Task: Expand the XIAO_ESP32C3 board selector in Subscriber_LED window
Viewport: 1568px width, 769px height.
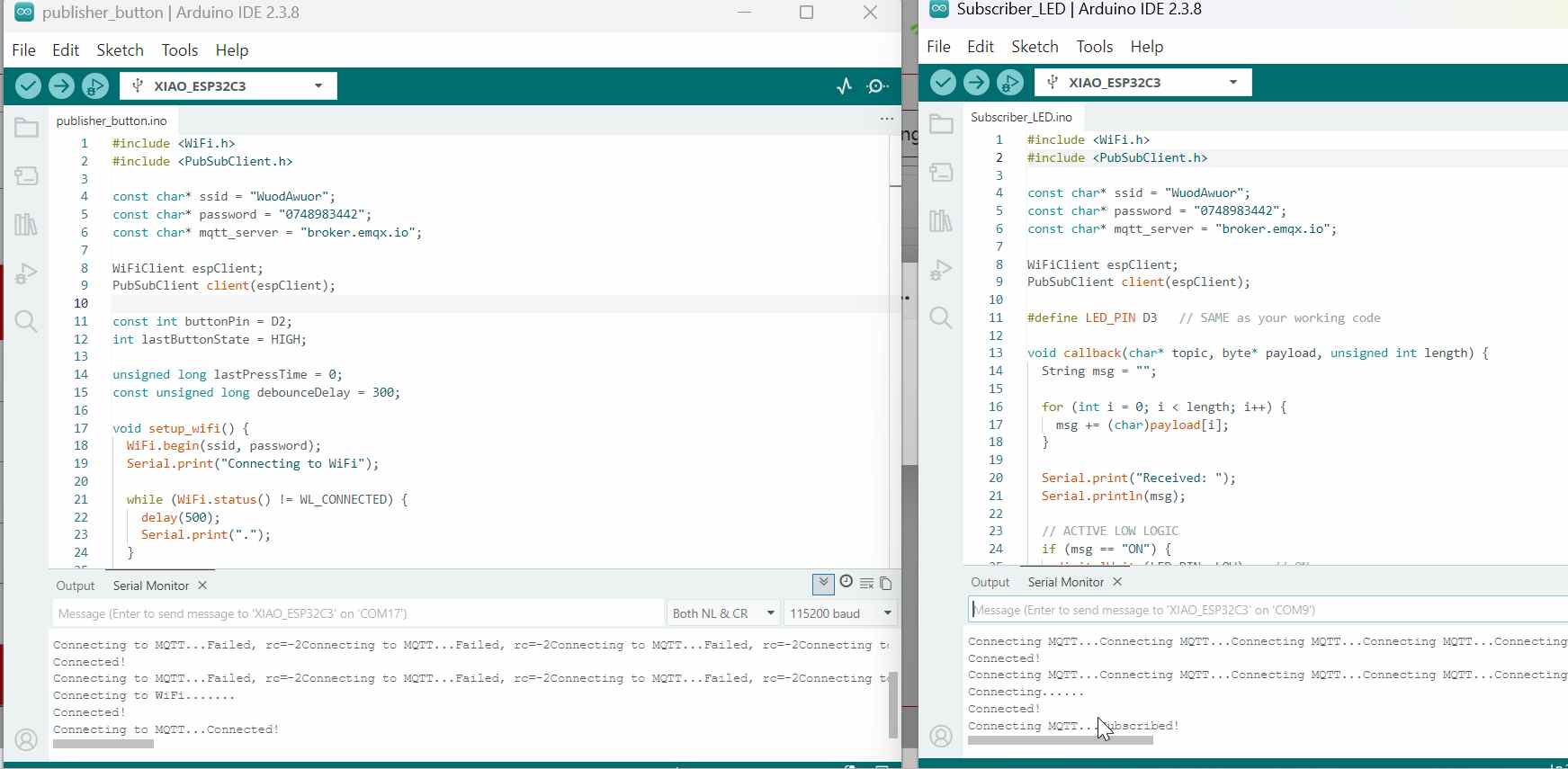Action: tap(1143, 83)
